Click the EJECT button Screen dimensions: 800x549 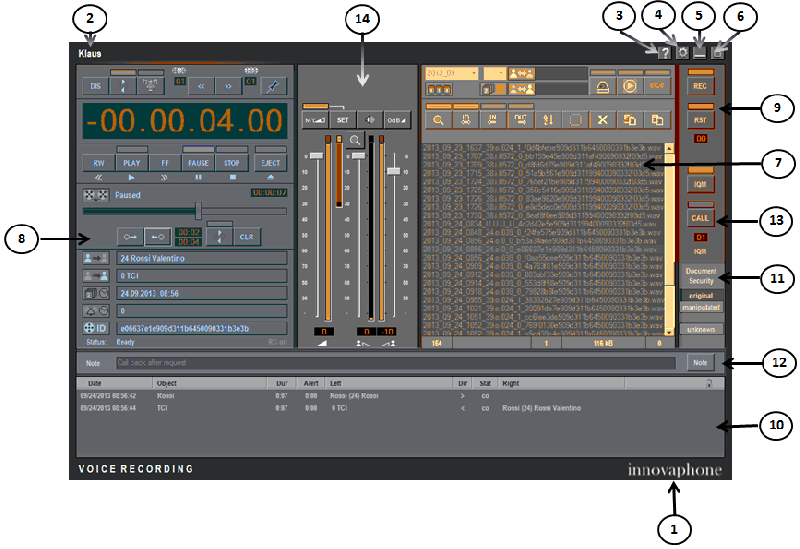pyautogui.click(x=269, y=161)
